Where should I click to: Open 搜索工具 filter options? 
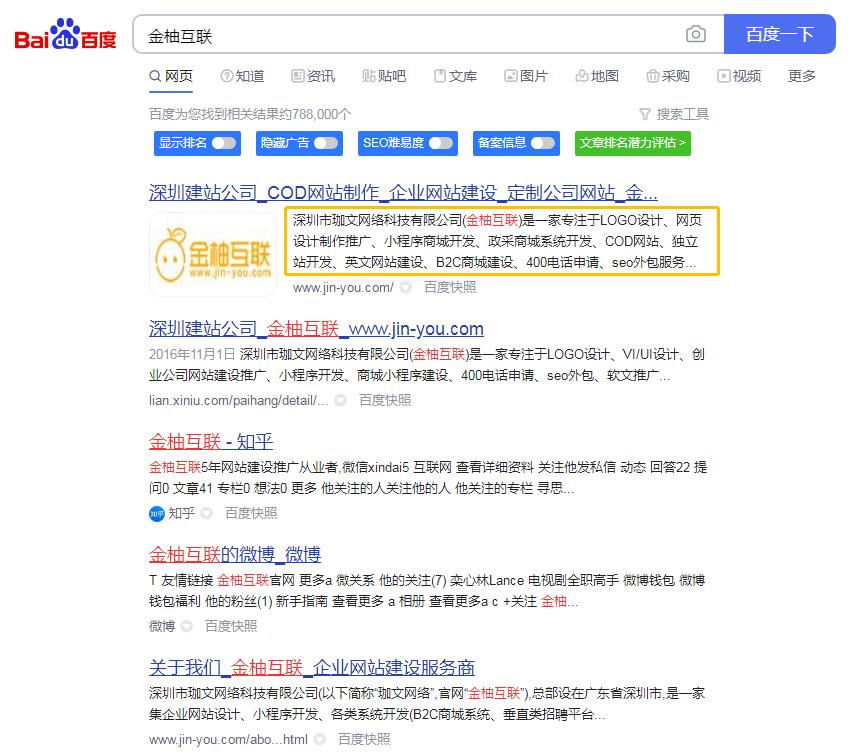tap(674, 114)
